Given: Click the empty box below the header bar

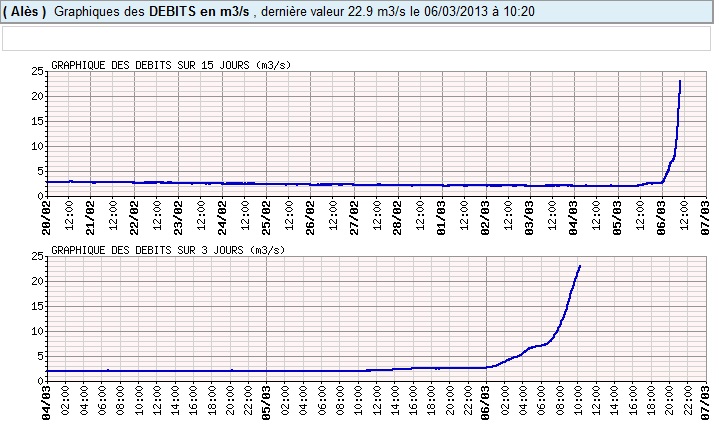Looking at the screenshot, I should (x=356, y=39).
